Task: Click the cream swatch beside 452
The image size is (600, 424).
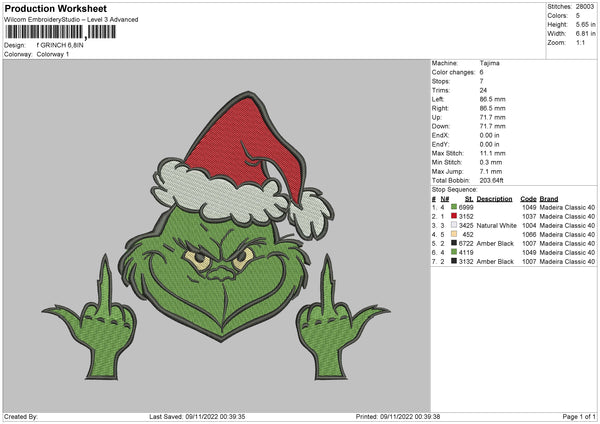Action: click(454, 234)
